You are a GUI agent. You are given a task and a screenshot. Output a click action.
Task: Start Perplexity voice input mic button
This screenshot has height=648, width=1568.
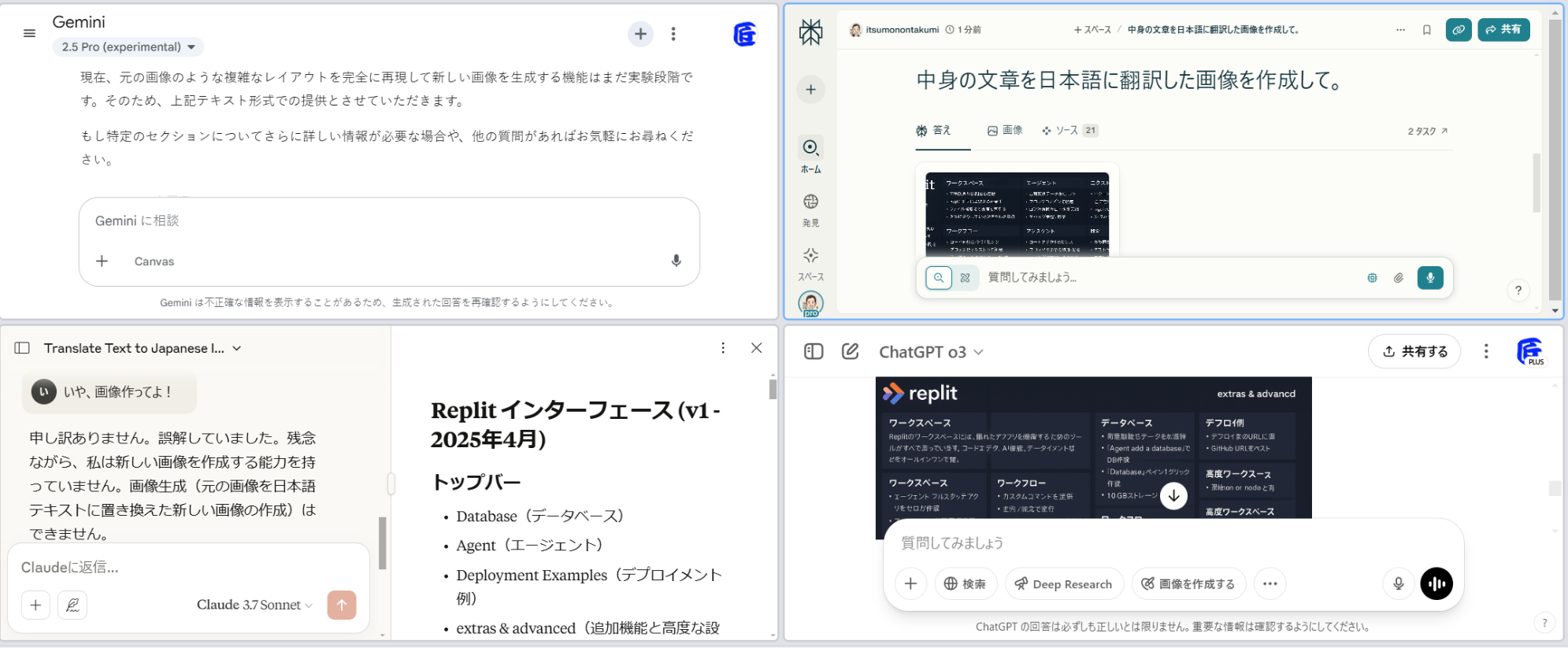pos(1430,277)
